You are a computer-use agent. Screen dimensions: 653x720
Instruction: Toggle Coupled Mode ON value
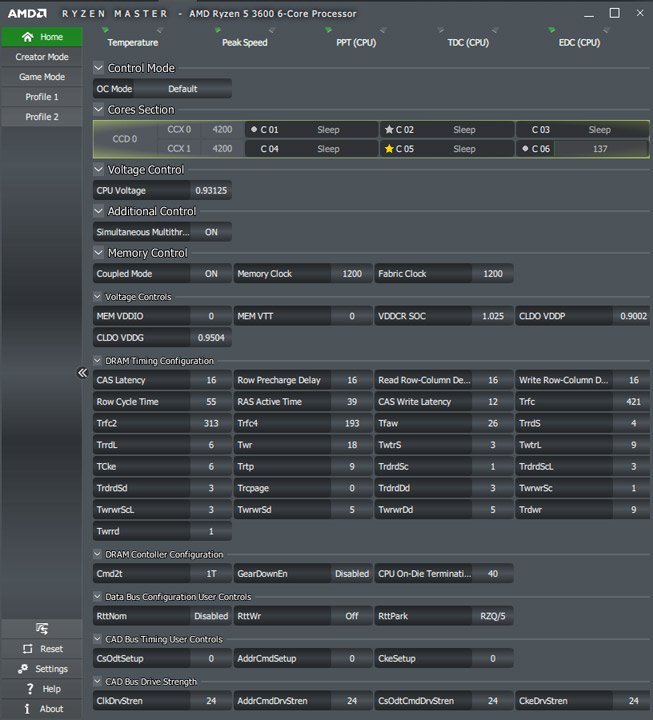point(211,274)
